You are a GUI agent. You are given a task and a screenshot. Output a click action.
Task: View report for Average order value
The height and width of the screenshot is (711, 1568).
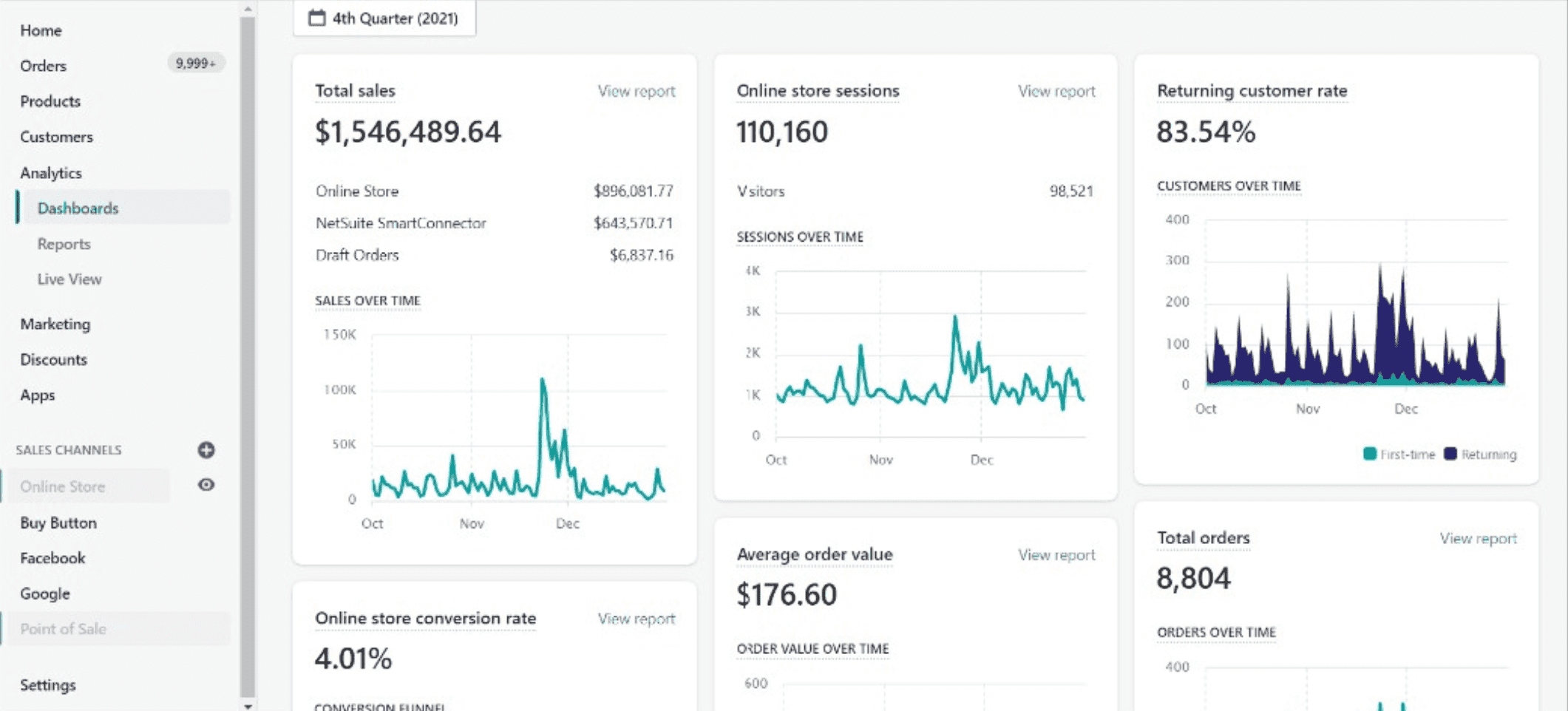tap(1056, 555)
